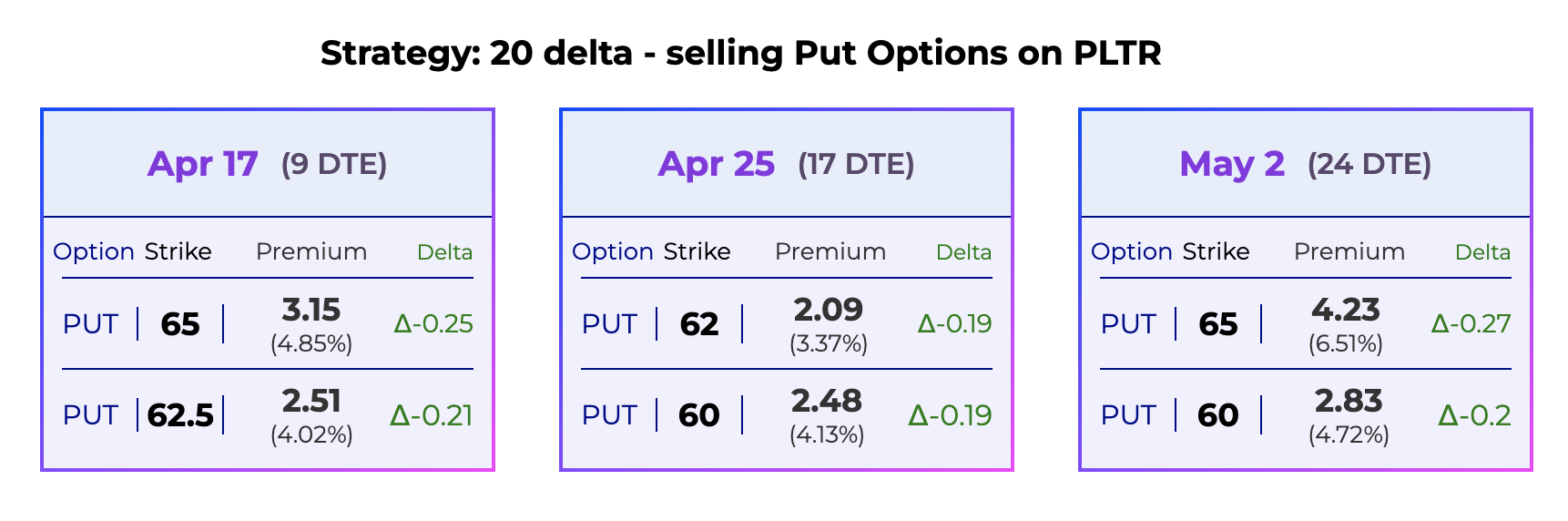Click Premium column header in Apr 25 card
Screen dimensions: 1568x521
click(830, 251)
